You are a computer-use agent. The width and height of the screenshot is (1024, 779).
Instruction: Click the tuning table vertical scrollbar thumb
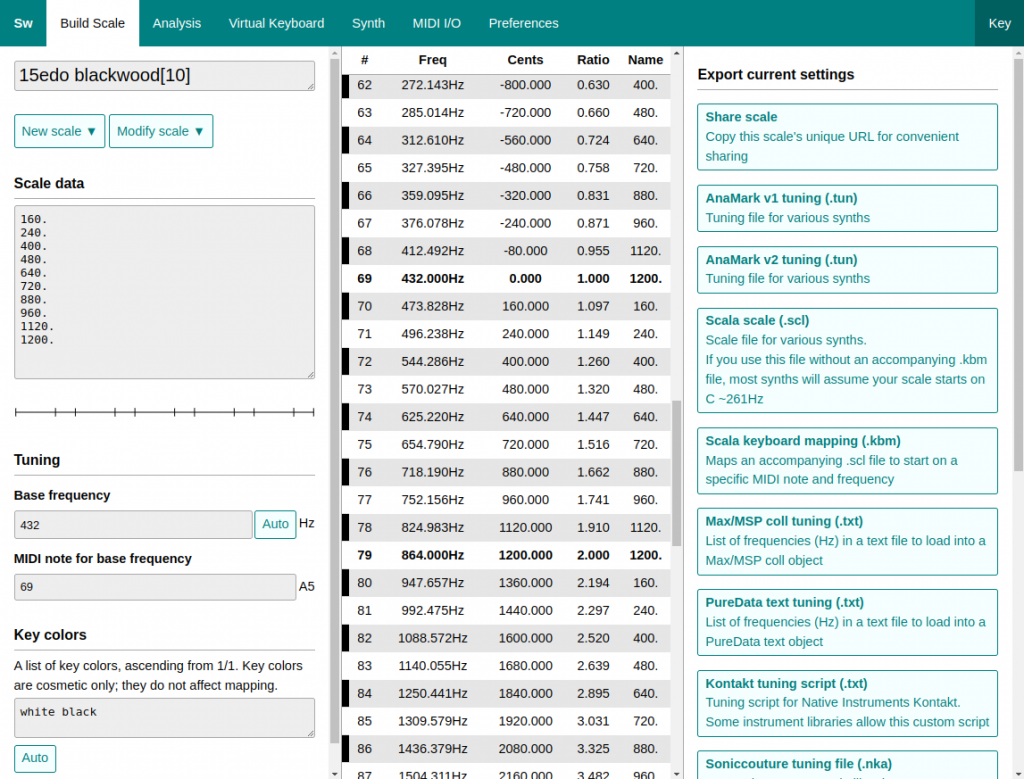tap(677, 473)
